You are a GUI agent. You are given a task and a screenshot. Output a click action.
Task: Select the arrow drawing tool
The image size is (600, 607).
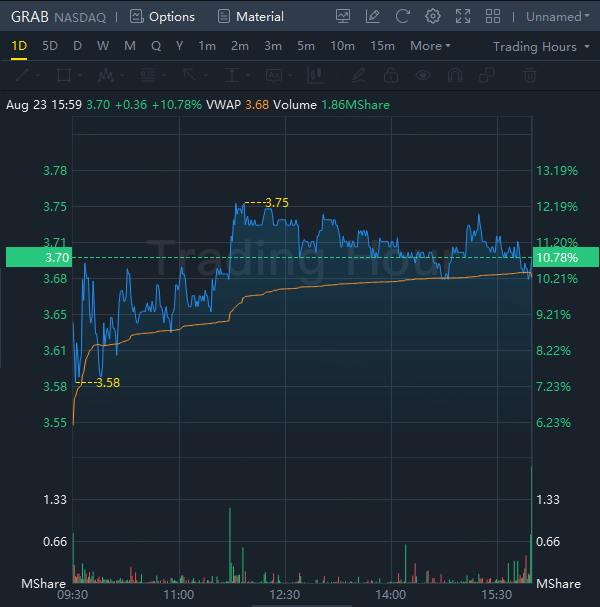pyautogui.click(x=190, y=75)
